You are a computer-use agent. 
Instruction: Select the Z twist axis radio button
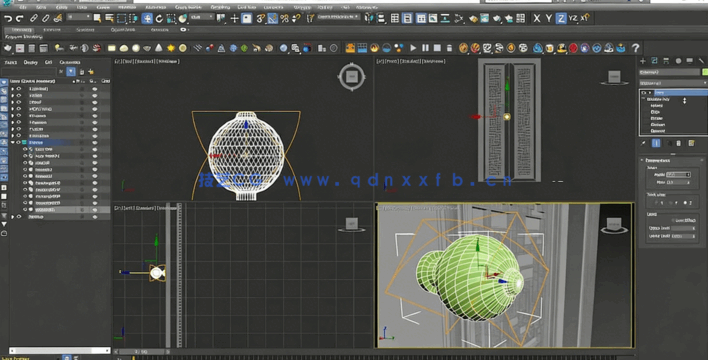(x=686, y=203)
